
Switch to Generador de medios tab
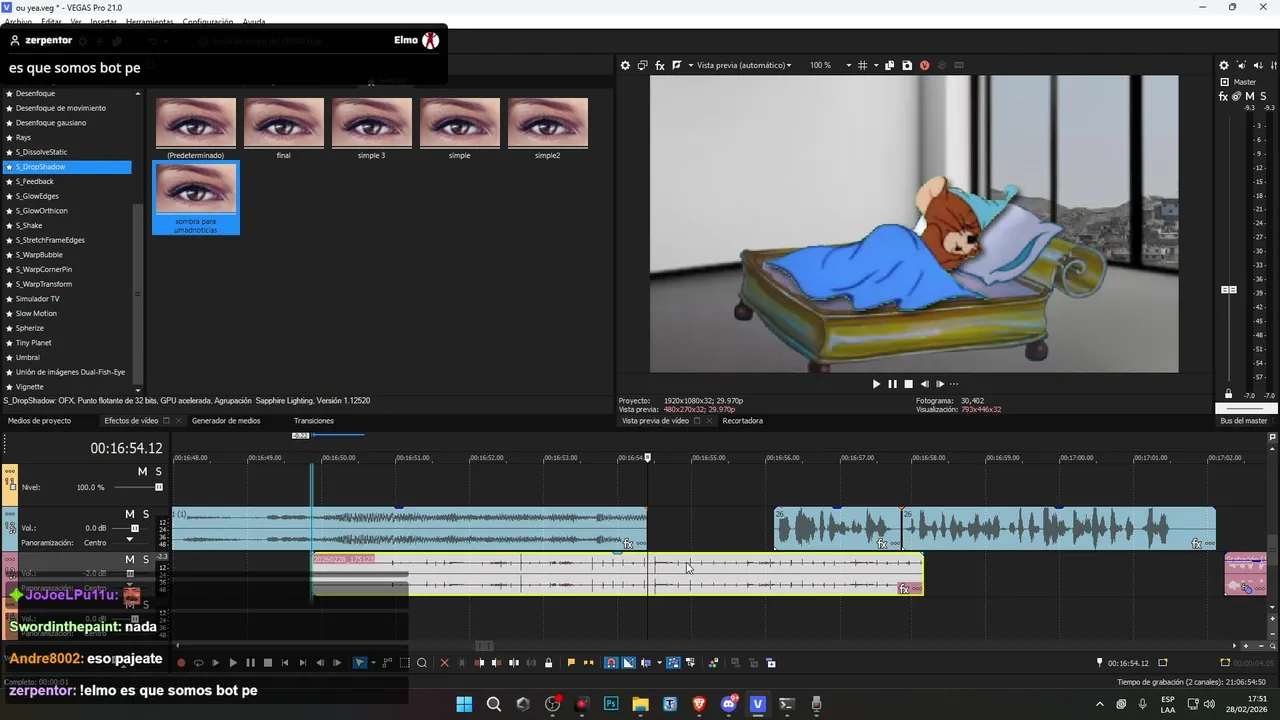tap(226, 421)
